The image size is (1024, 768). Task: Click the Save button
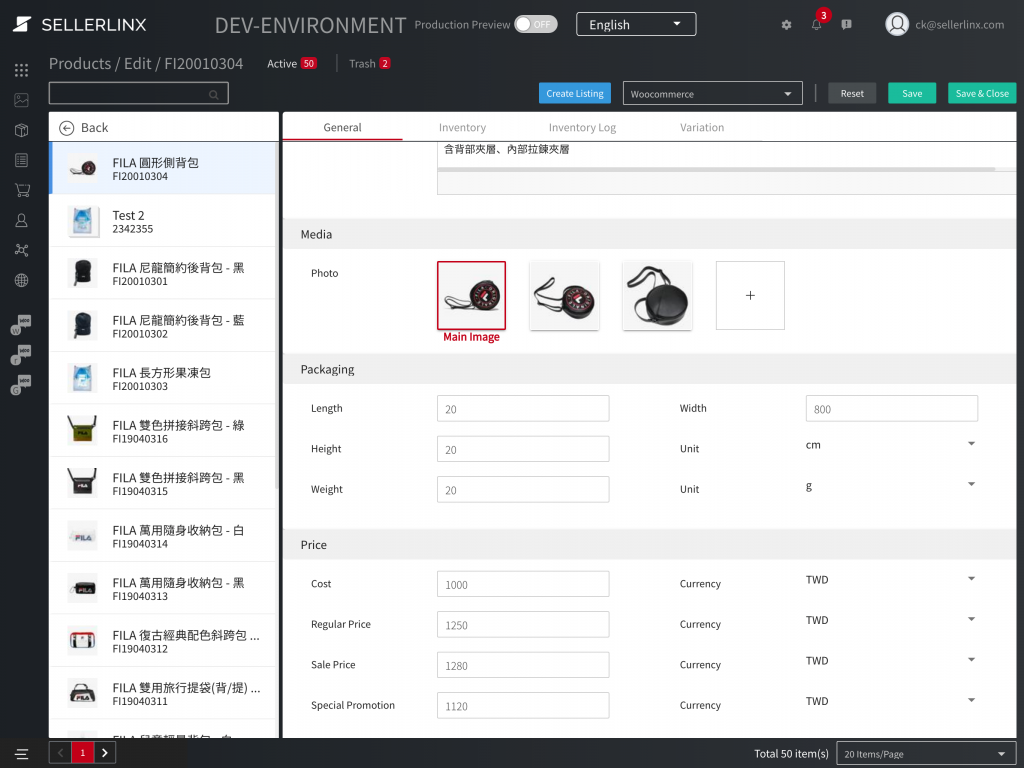click(x=912, y=93)
